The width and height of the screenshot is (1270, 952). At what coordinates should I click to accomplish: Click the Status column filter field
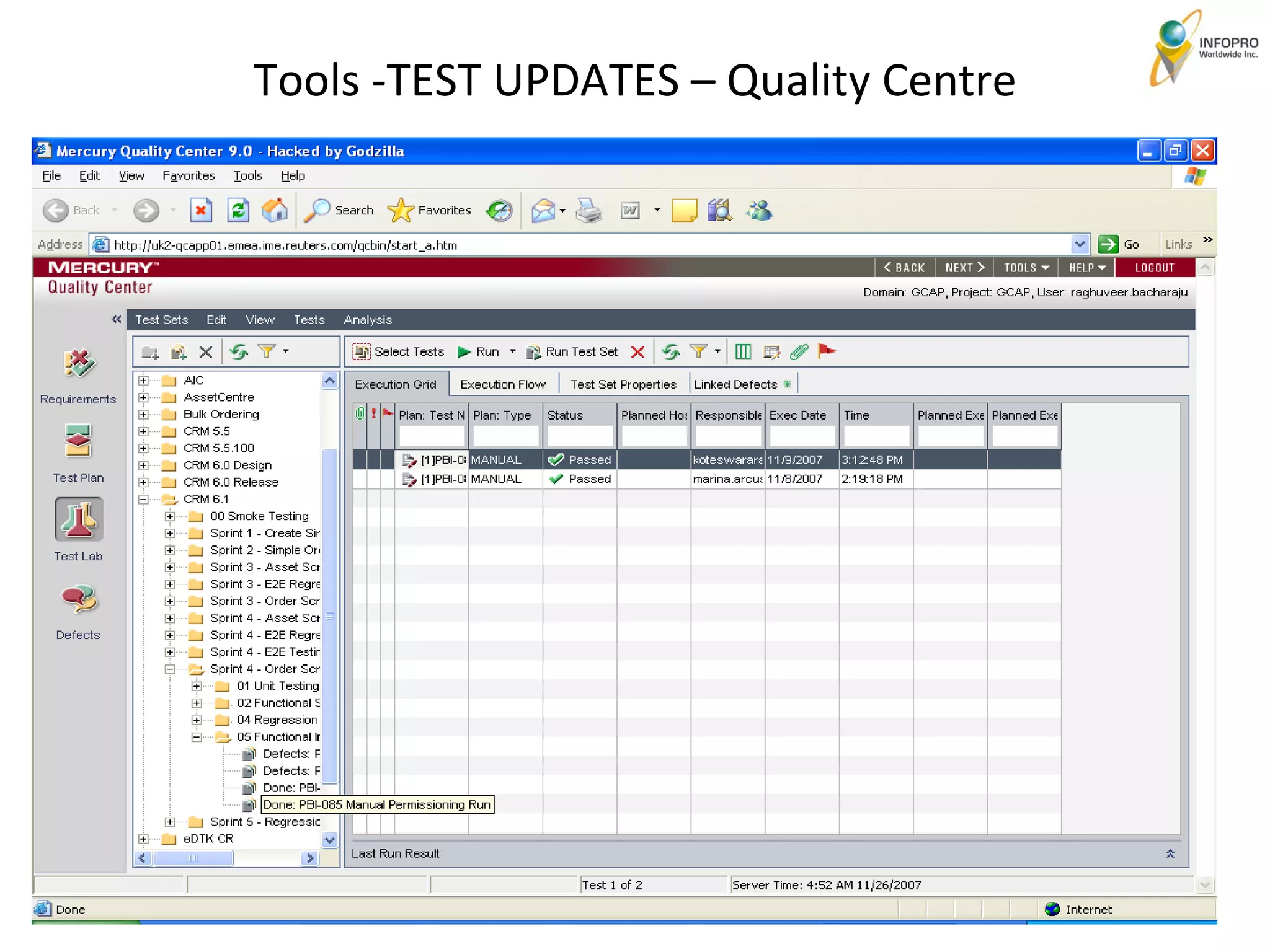tap(579, 436)
